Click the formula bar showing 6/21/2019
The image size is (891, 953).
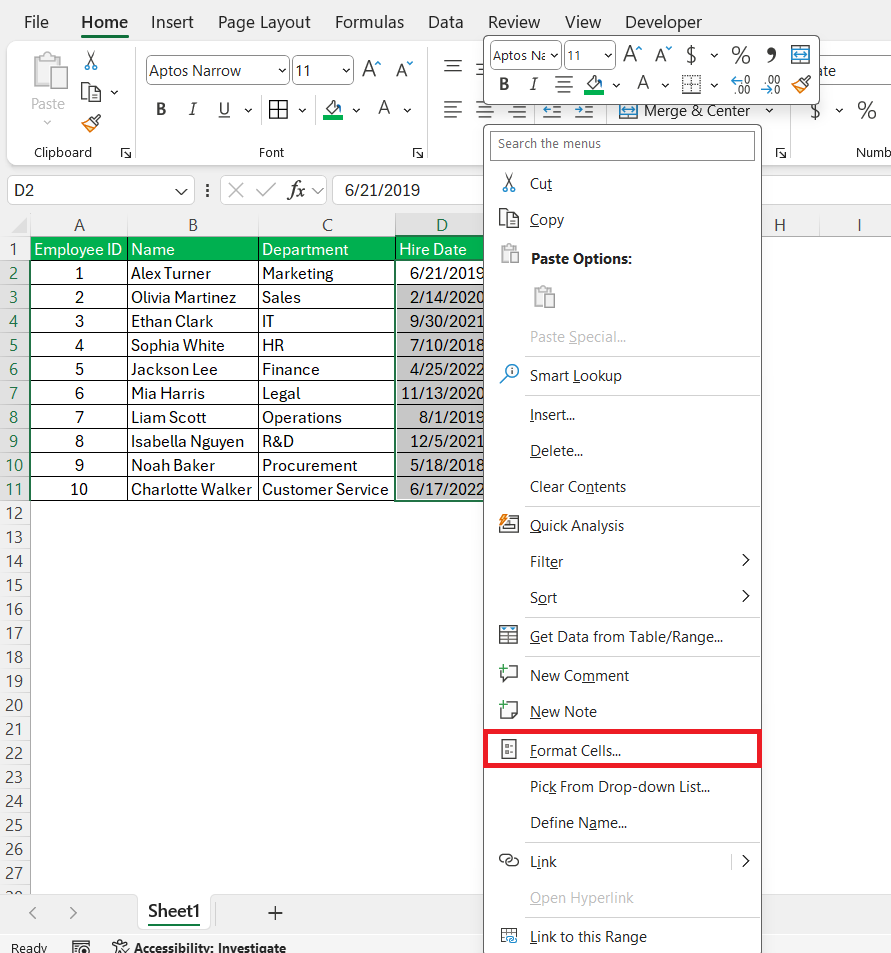(x=408, y=190)
